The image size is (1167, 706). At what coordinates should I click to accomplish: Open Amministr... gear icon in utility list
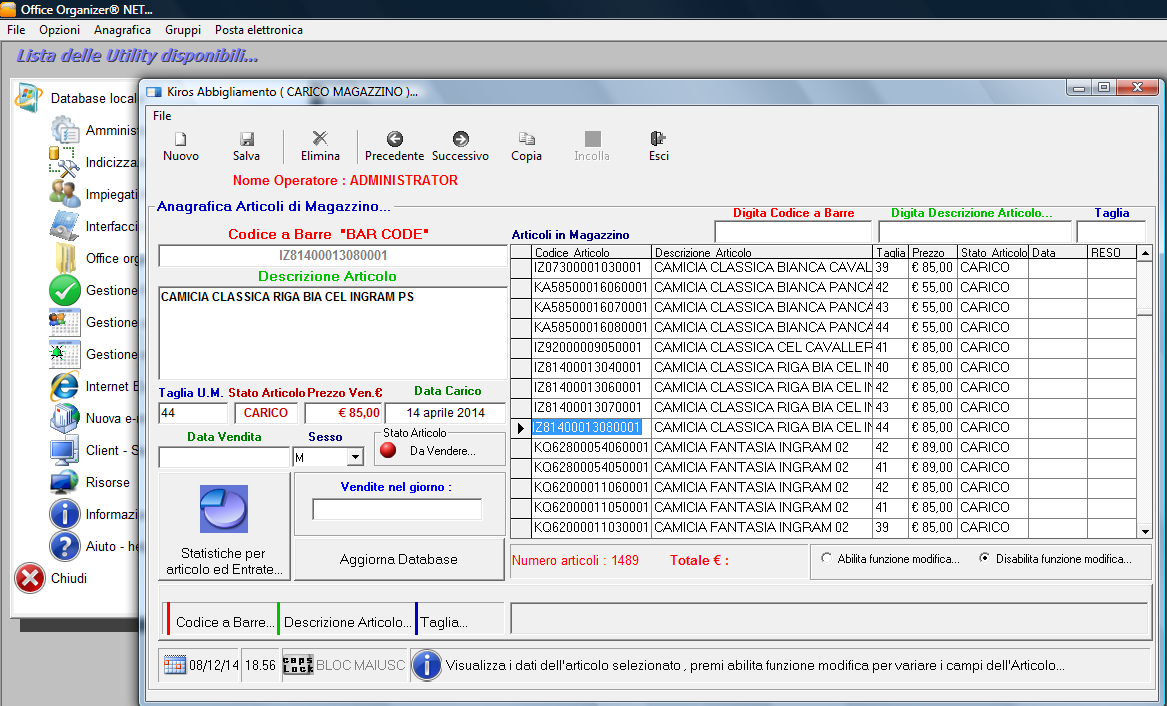[x=65, y=130]
